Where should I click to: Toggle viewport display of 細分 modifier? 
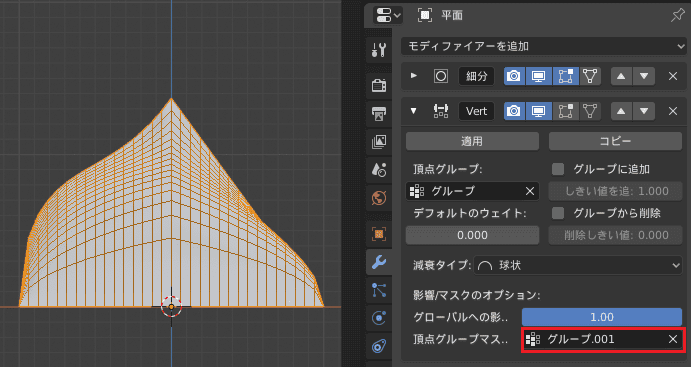[539, 76]
